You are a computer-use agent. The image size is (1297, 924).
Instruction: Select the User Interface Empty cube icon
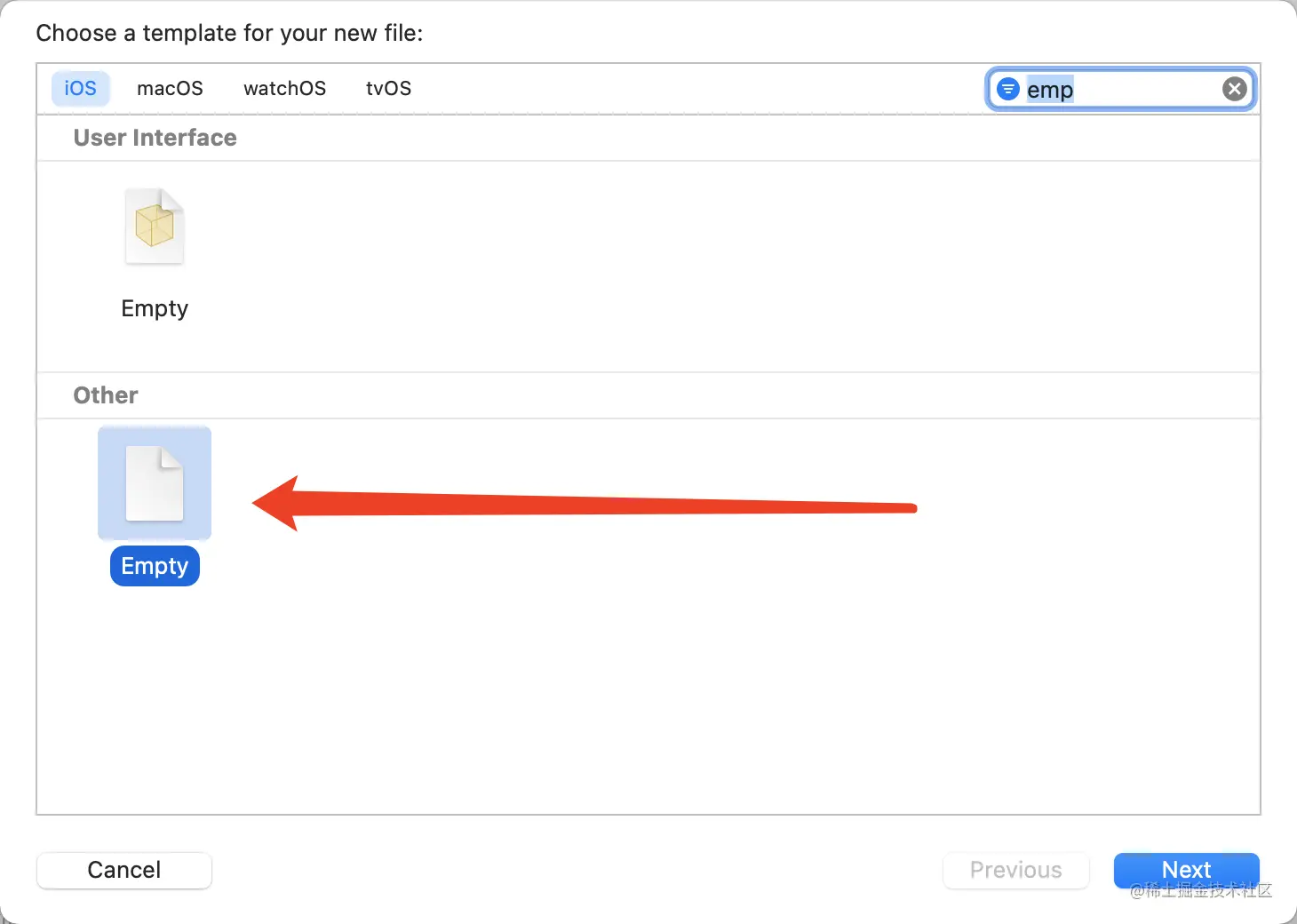point(155,227)
